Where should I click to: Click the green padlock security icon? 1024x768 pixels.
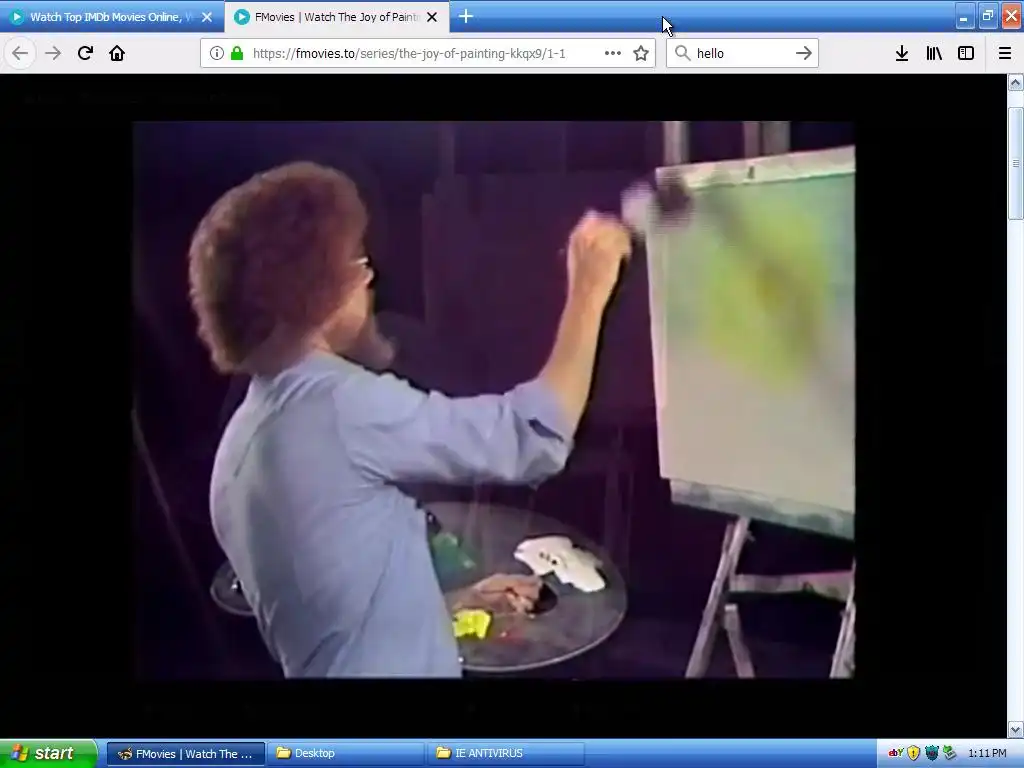click(237, 54)
